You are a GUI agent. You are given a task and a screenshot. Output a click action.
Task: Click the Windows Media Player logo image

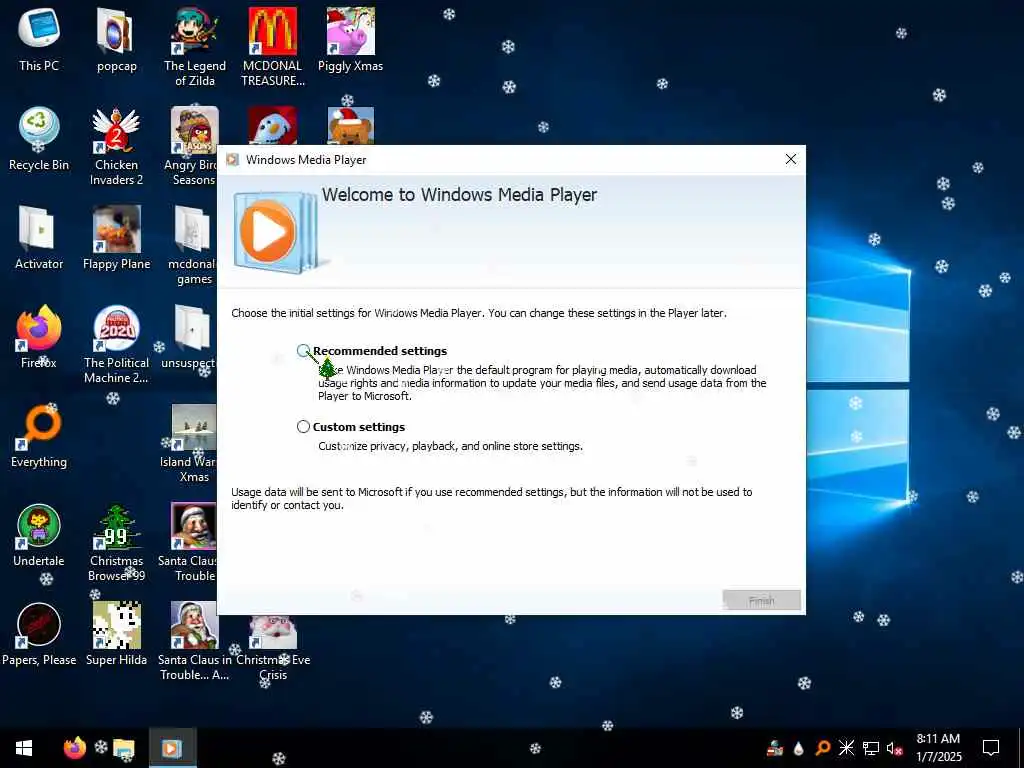(276, 231)
